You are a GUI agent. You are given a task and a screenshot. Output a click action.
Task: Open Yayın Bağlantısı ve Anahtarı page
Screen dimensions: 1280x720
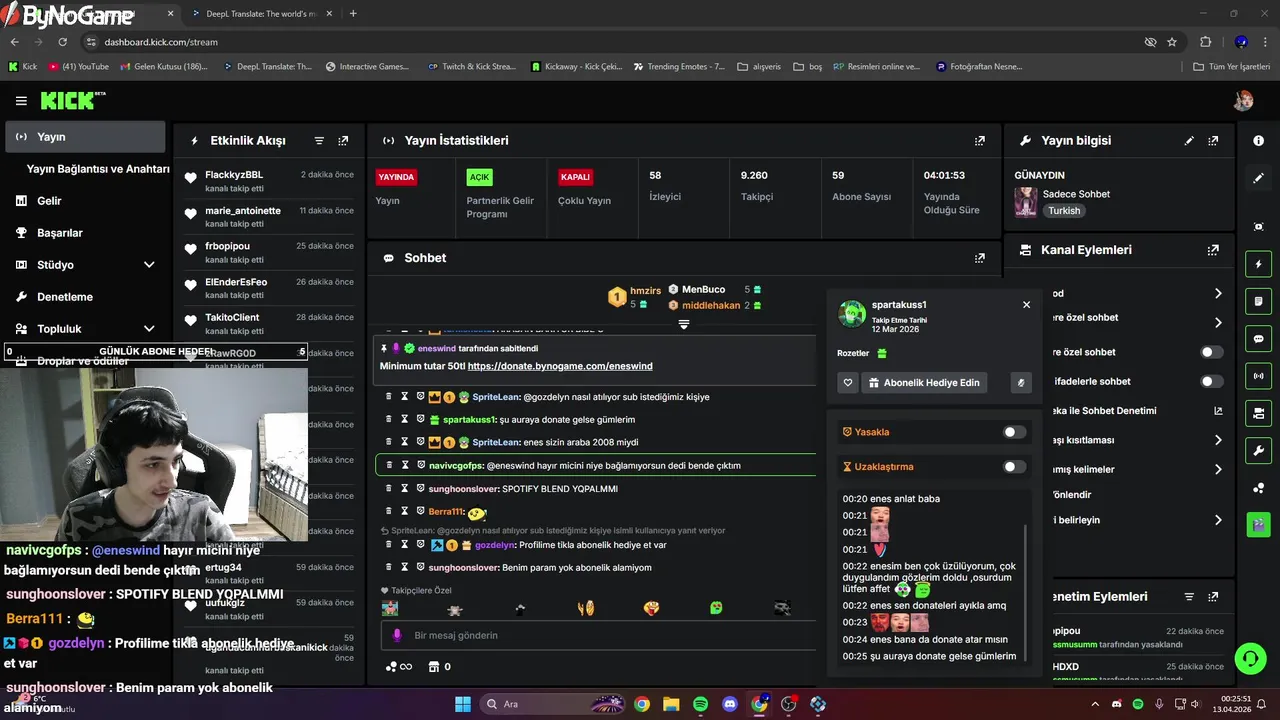coord(98,169)
